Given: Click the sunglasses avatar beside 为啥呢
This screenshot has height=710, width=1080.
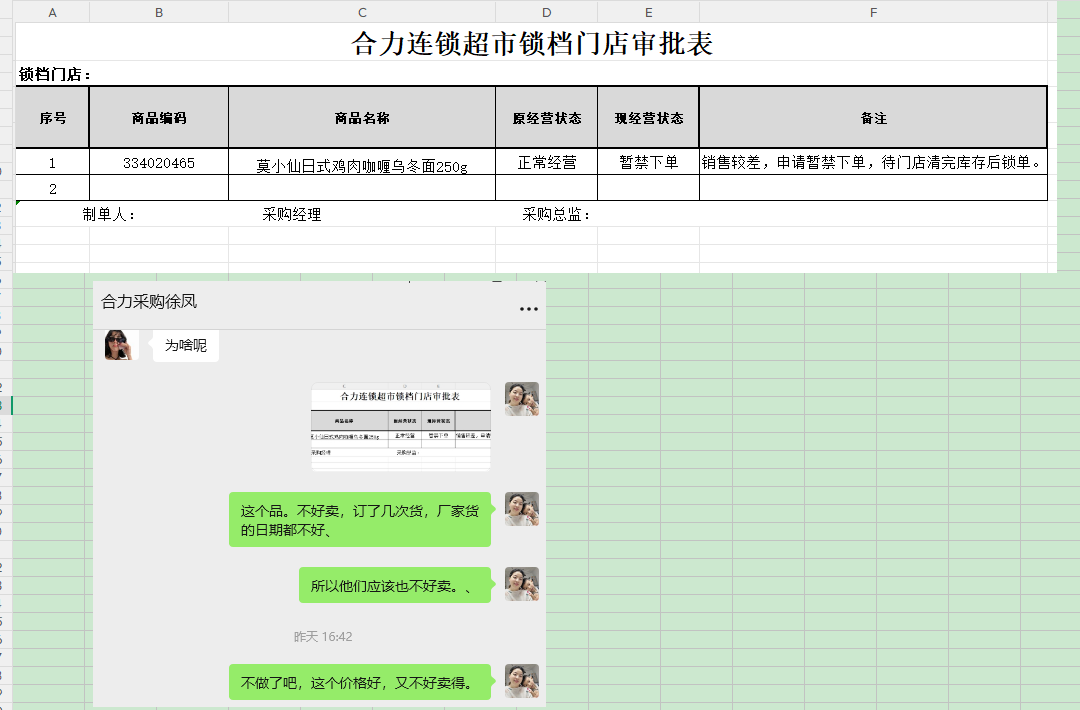Looking at the screenshot, I should point(120,345).
